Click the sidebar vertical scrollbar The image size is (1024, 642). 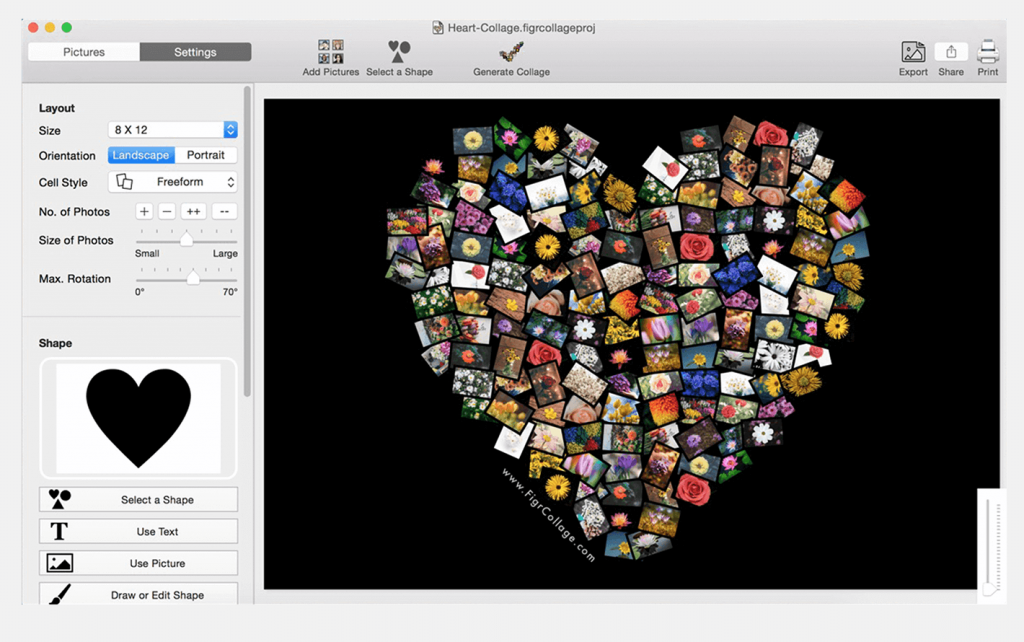pyautogui.click(x=247, y=242)
